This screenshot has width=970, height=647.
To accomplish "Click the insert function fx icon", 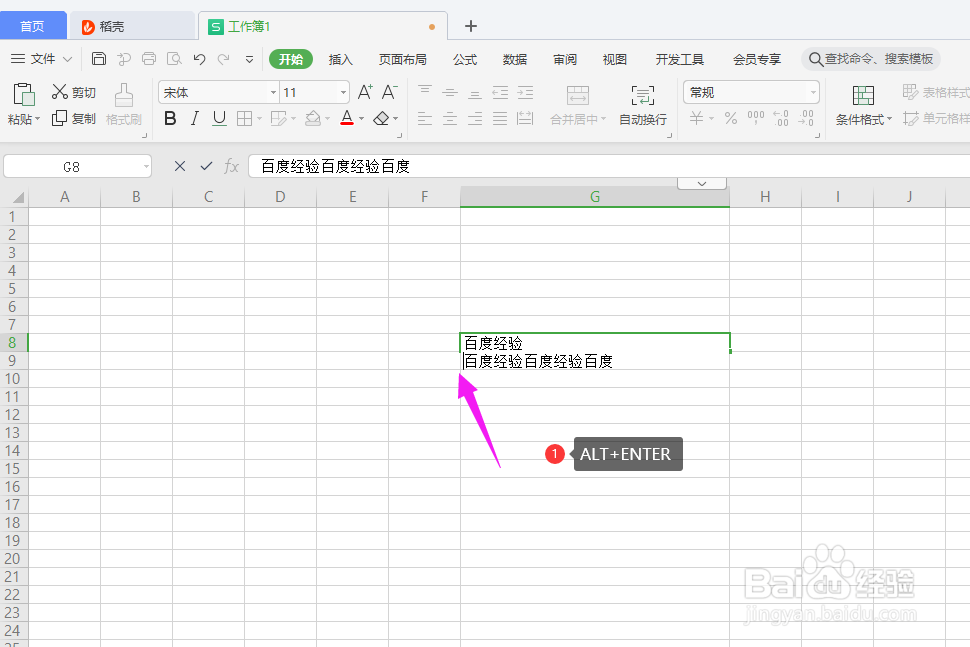I will click(231, 166).
